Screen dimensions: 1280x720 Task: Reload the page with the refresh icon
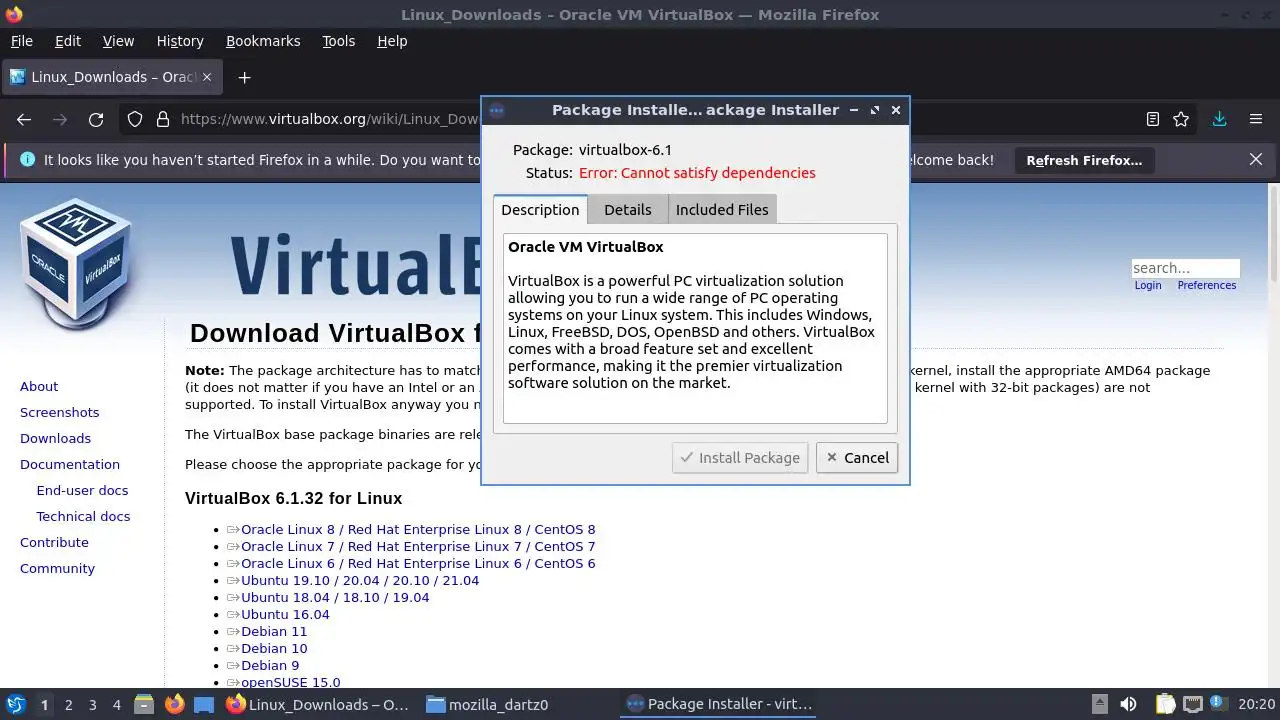(96, 119)
